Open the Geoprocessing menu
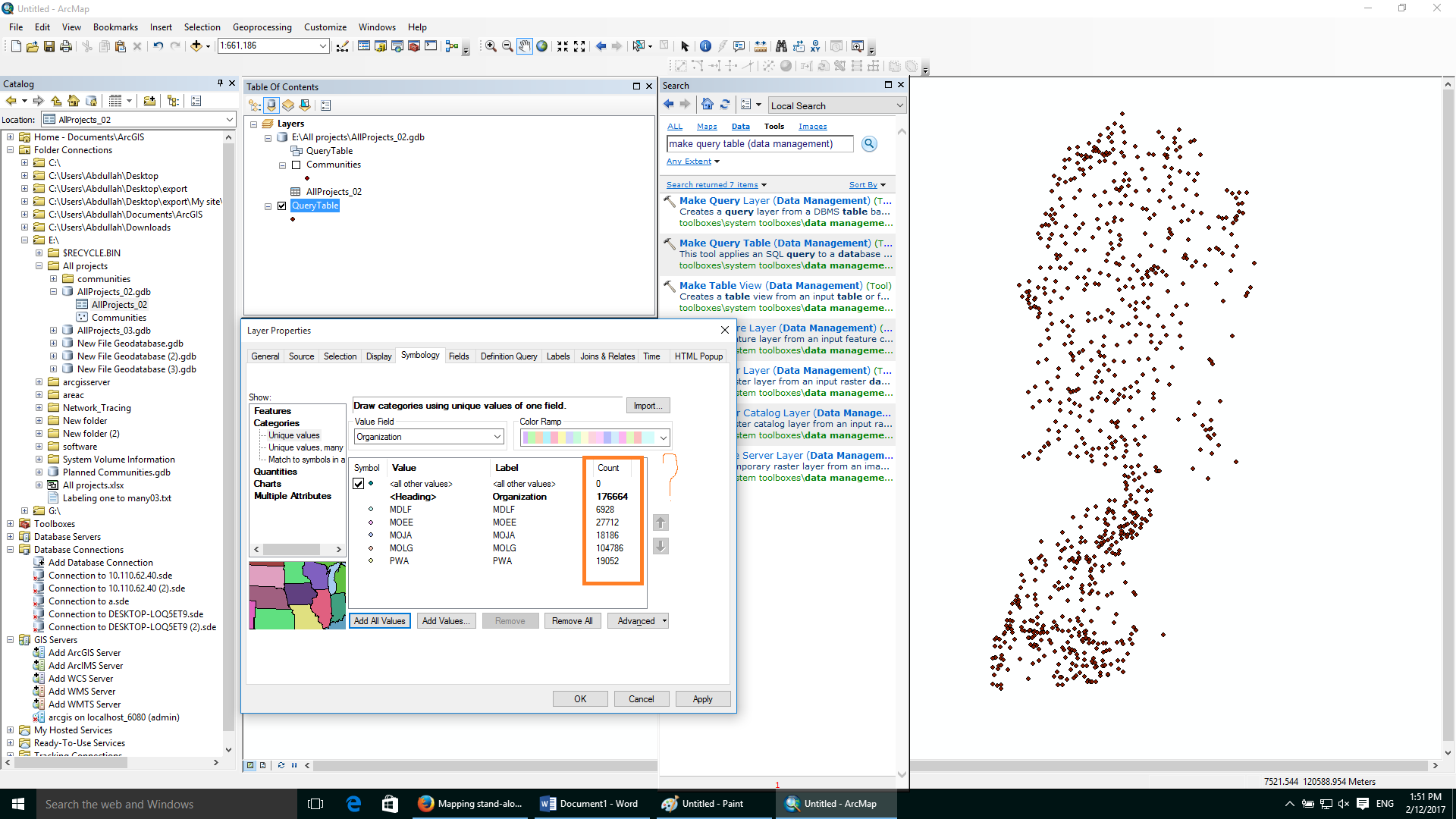 (x=262, y=27)
